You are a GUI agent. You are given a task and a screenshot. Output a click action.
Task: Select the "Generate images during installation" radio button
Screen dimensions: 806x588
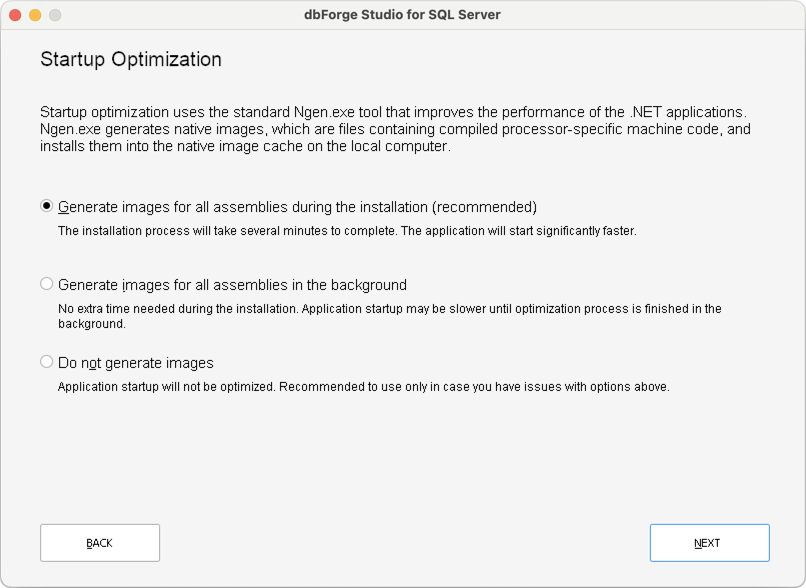tap(46, 206)
